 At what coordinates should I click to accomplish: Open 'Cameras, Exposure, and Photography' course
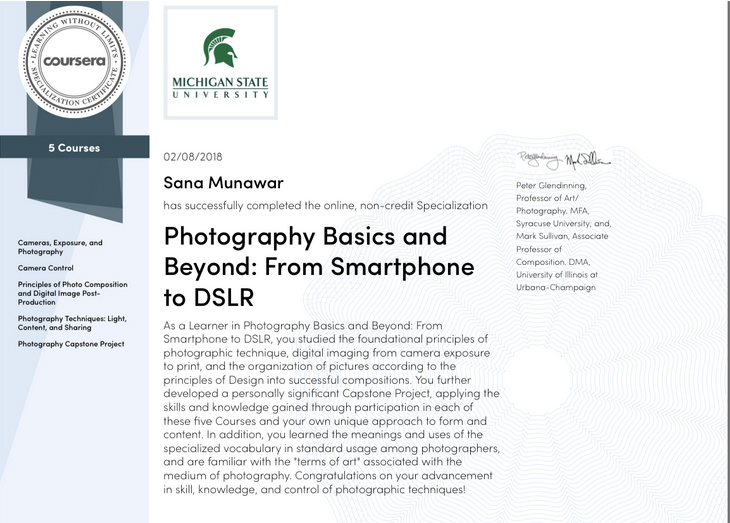click(x=60, y=247)
